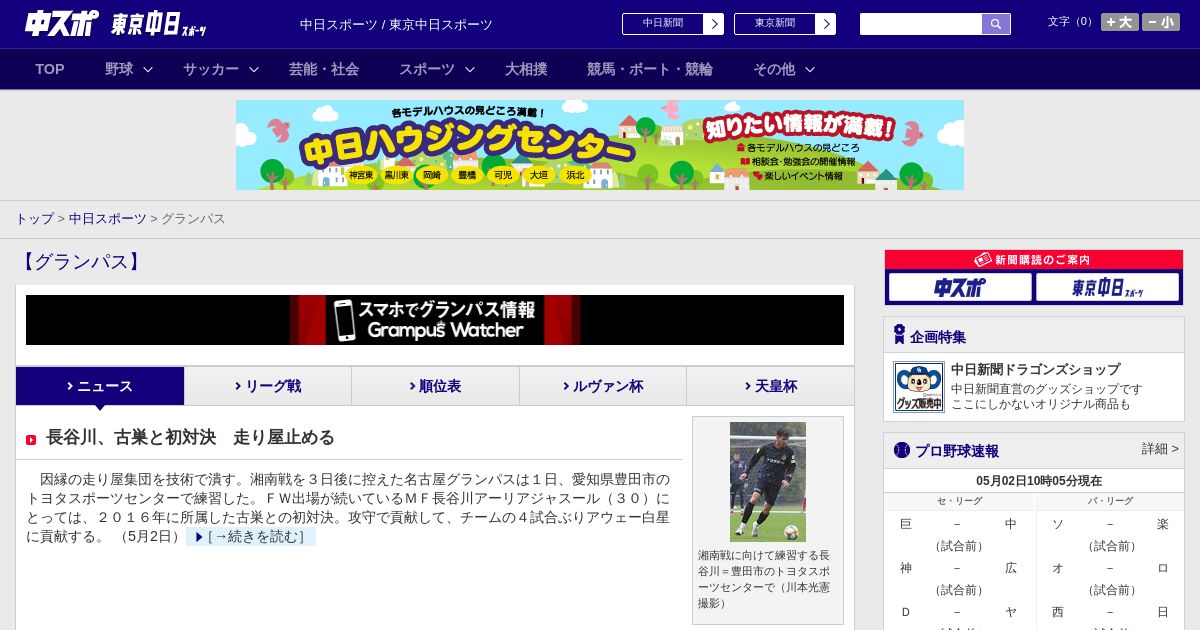
Task: Expand the サッカー dropdown chevron
Action: (254, 69)
